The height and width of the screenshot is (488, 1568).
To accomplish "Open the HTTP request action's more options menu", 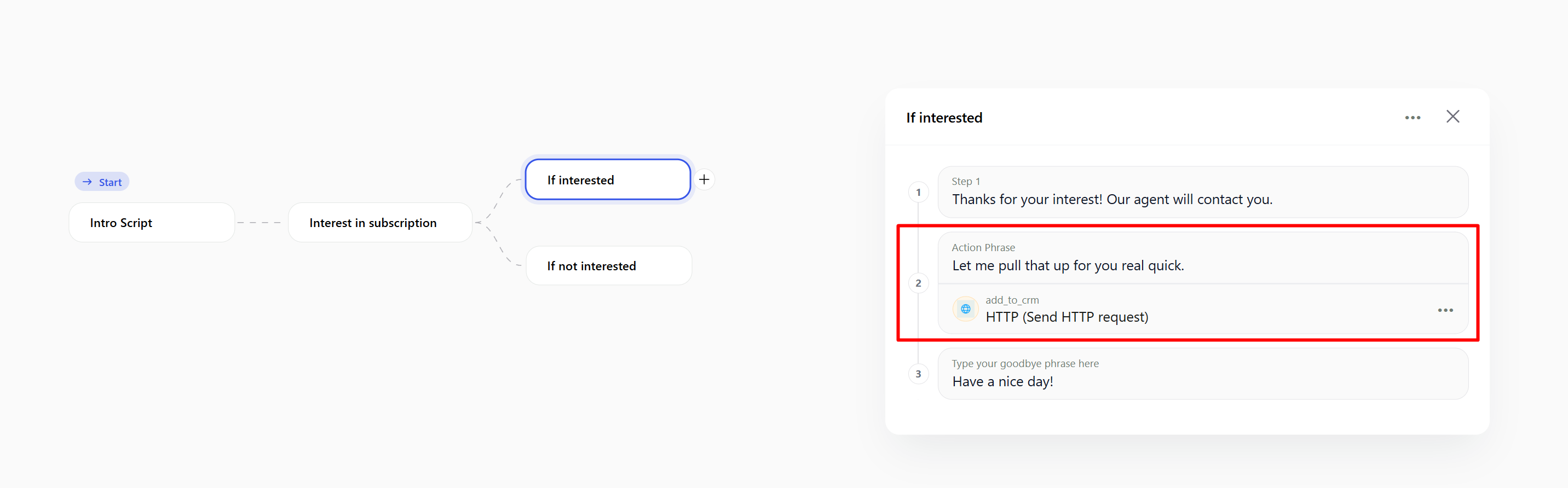I will (1446, 310).
